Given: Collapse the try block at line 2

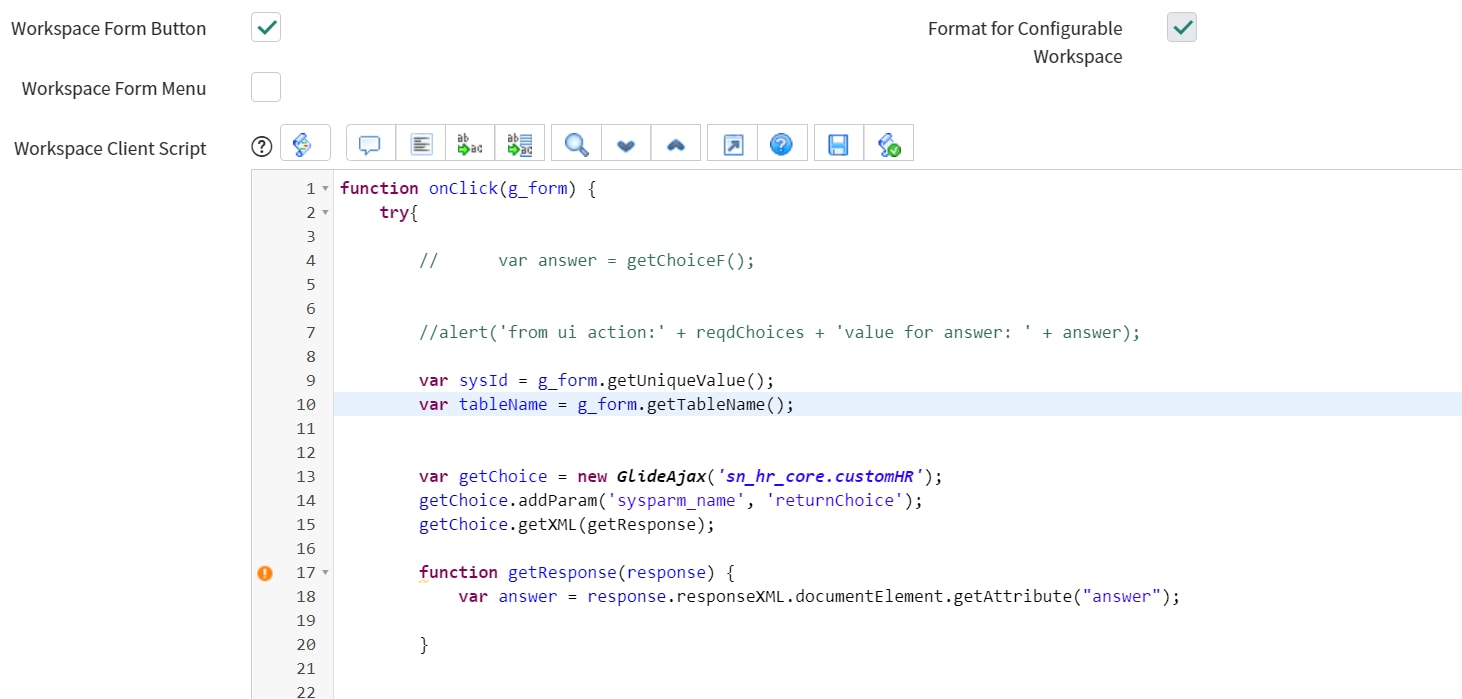Looking at the screenshot, I should (323, 211).
